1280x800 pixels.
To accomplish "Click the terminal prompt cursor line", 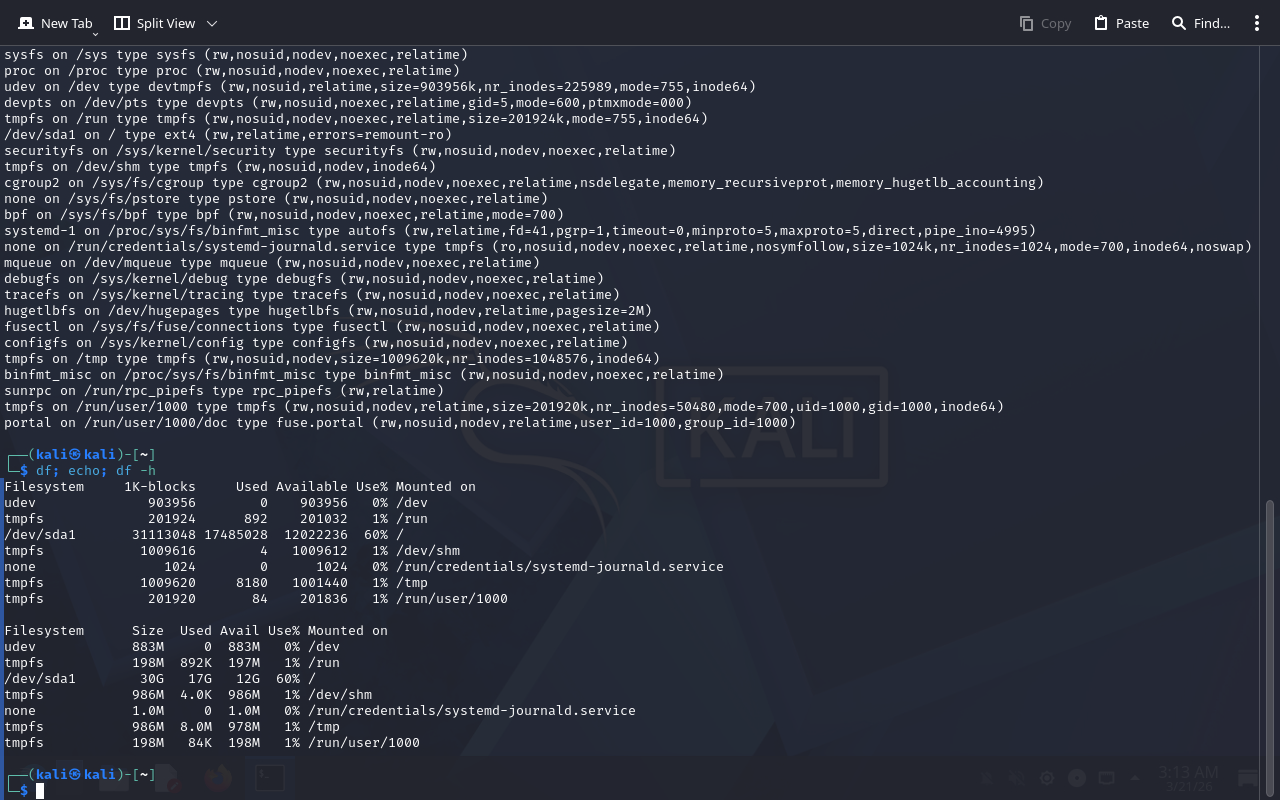I will coord(40,791).
